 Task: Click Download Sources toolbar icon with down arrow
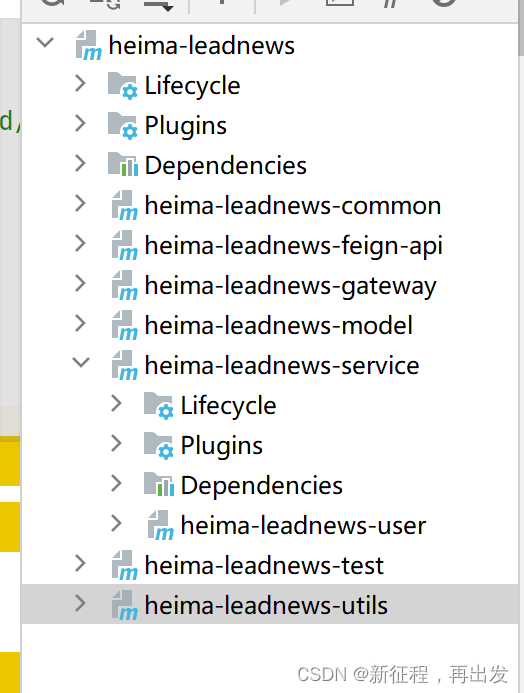[157, 4]
